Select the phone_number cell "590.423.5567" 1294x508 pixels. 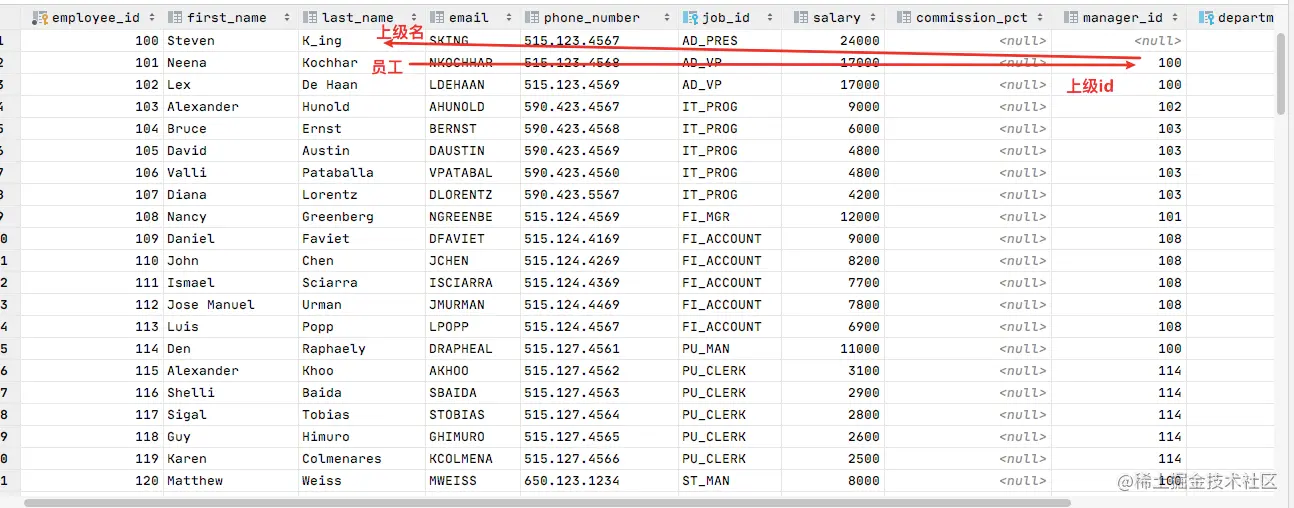(x=572, y=195)
